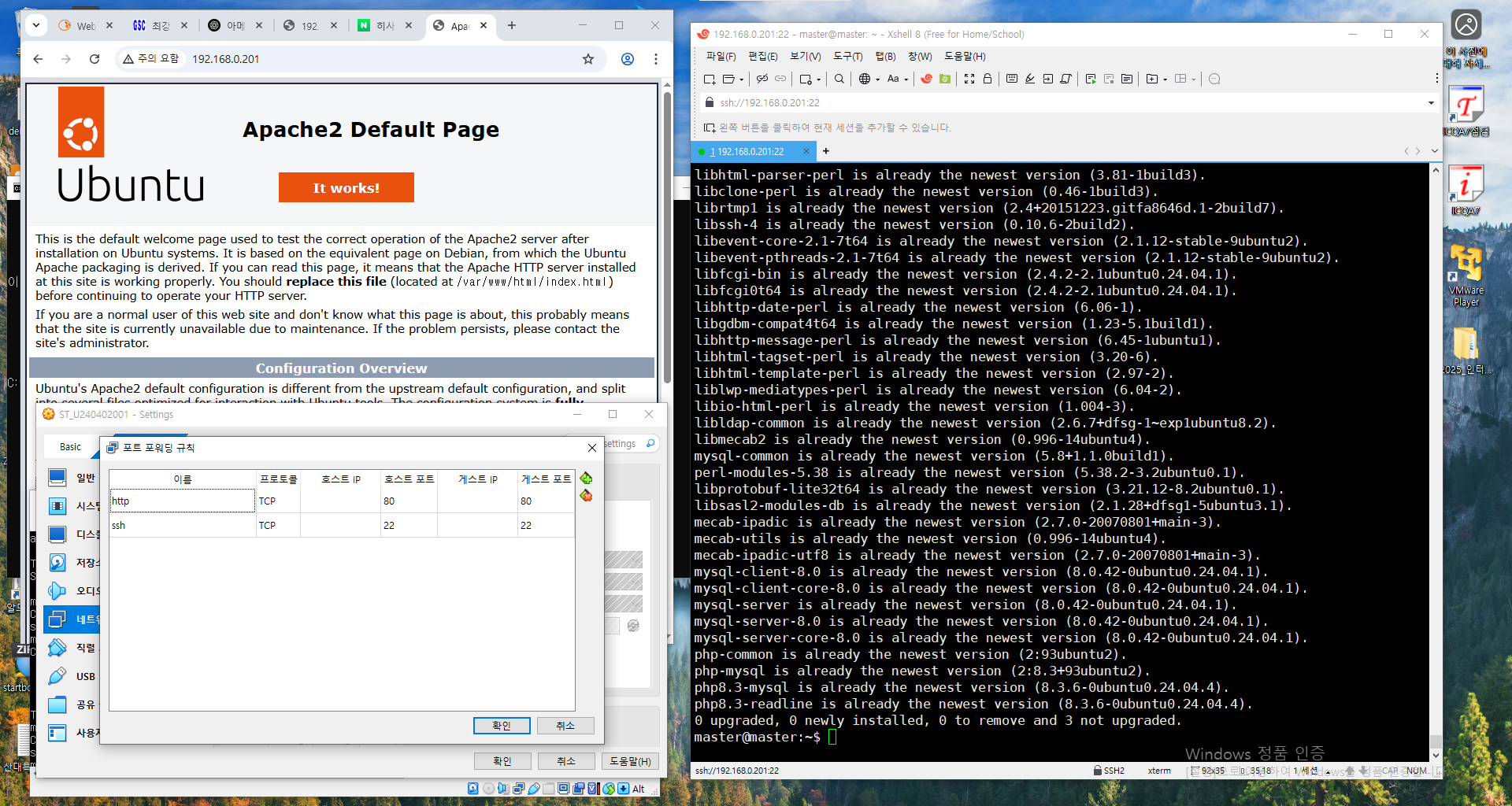Click the padlock lock-screen icon in Xshell toolbar

point(988,79)
